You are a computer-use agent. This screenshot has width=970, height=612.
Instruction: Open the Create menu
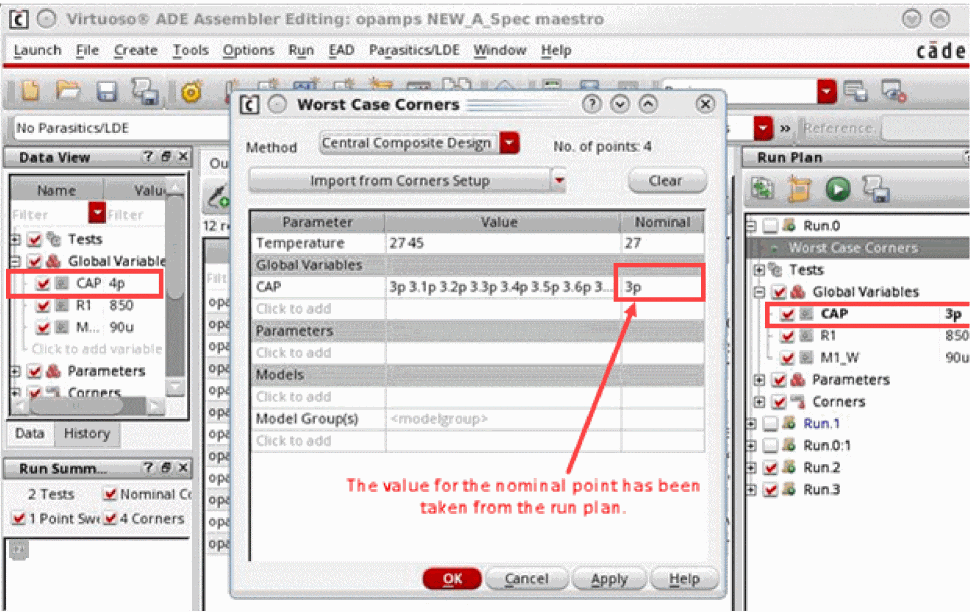[135, 50]
